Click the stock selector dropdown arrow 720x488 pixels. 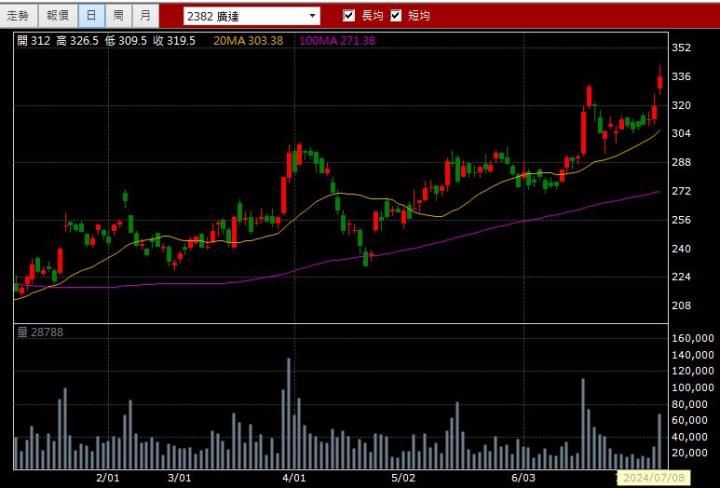tap(313, 16)
